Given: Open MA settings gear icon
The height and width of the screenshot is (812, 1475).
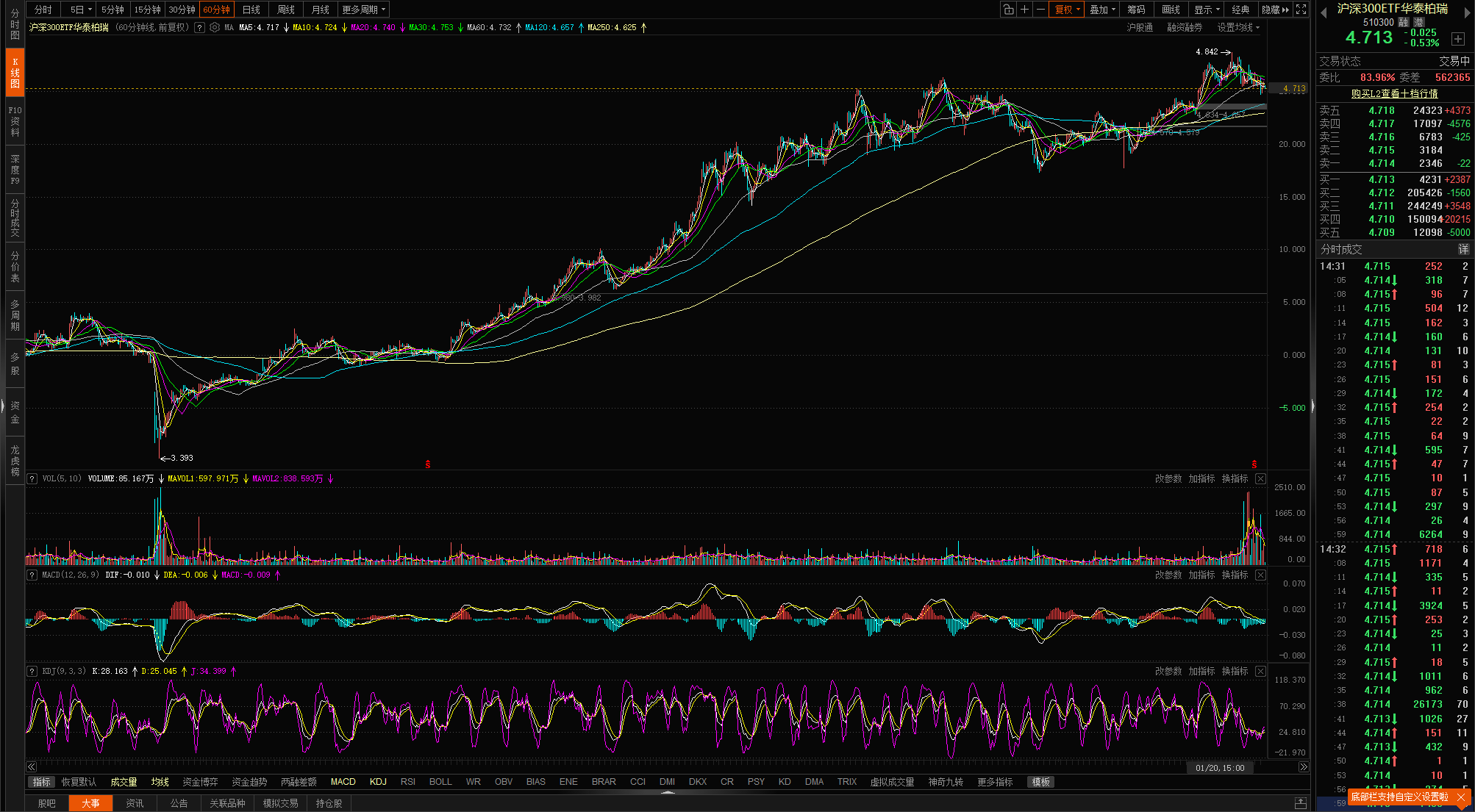Looking at the screenshot, I should point(215,27).
